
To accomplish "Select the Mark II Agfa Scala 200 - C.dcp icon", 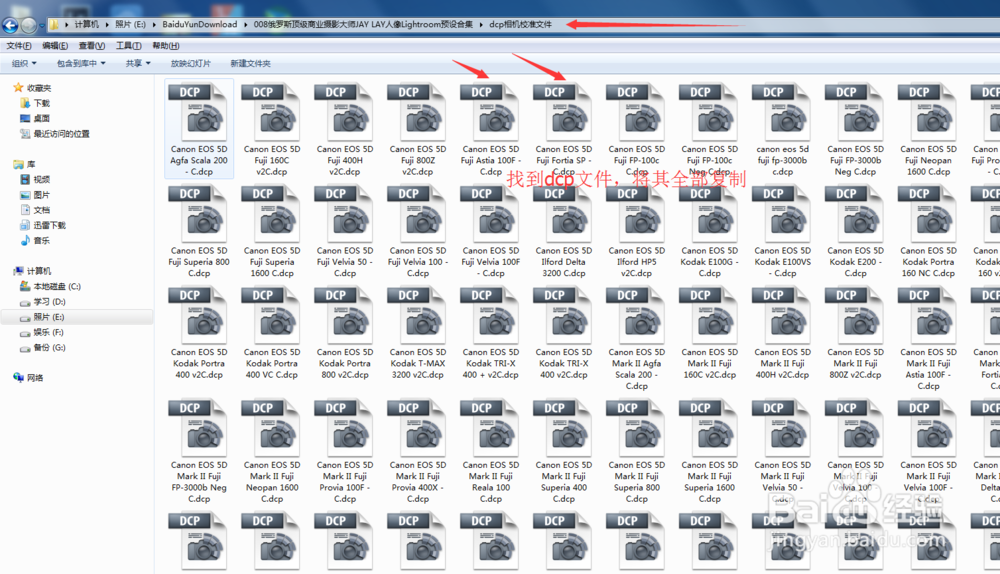I will [635, 315].
